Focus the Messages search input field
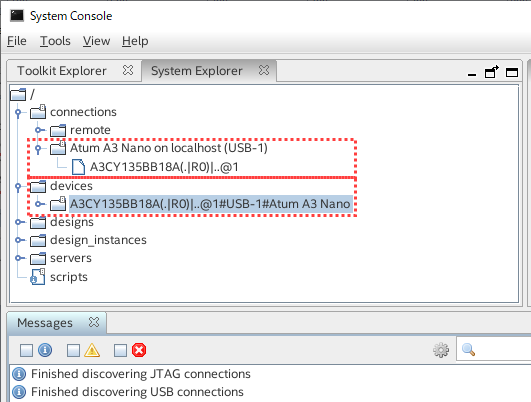The image size is (531, 402). [x=494, y=349]
